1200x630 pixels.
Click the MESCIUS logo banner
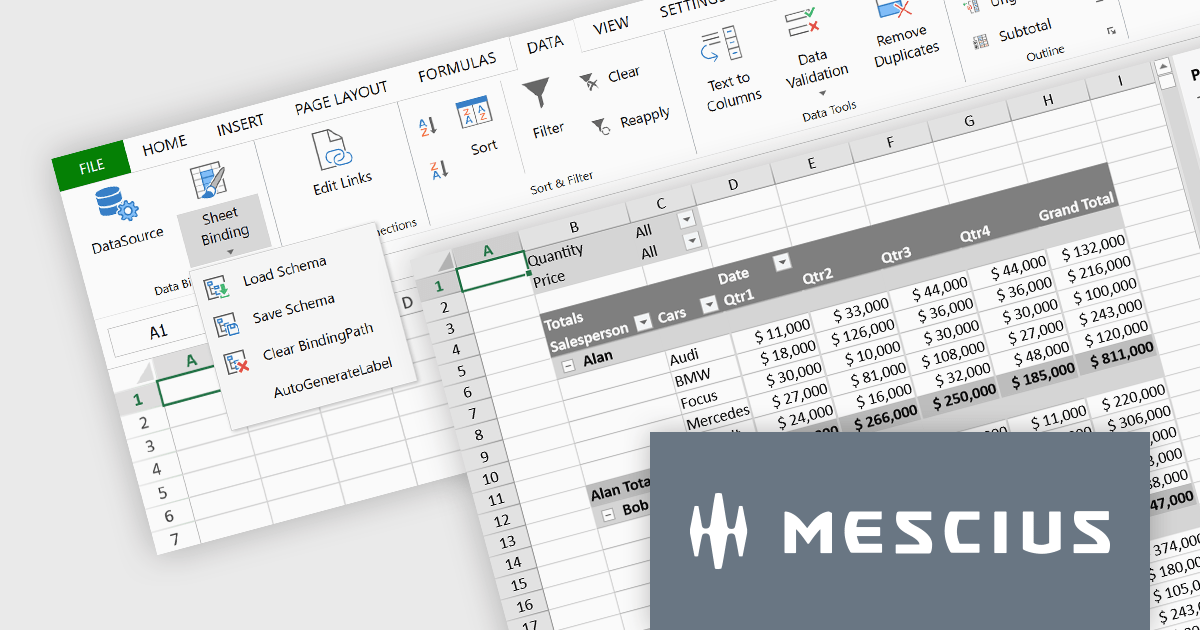click(x=900, y=530)
